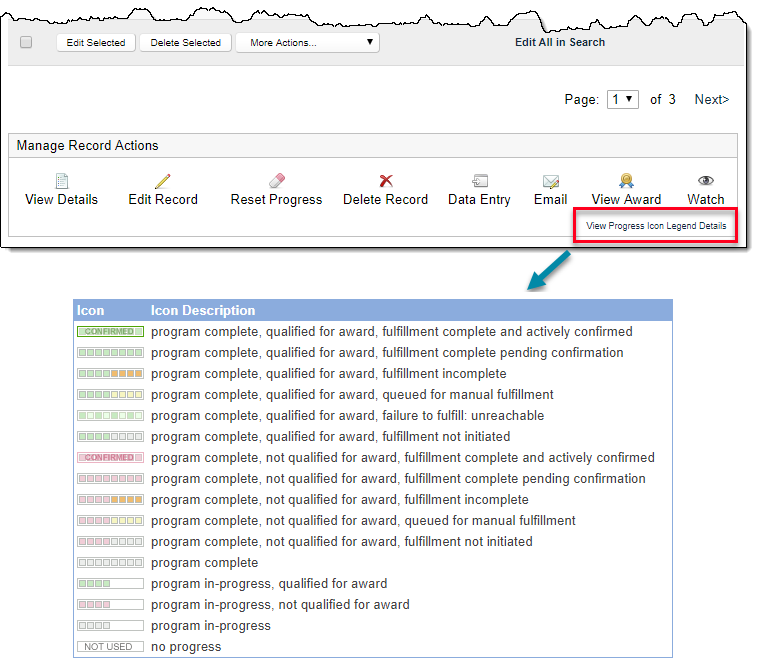
Task: Click the View Award label
Action: coord(626,199)
